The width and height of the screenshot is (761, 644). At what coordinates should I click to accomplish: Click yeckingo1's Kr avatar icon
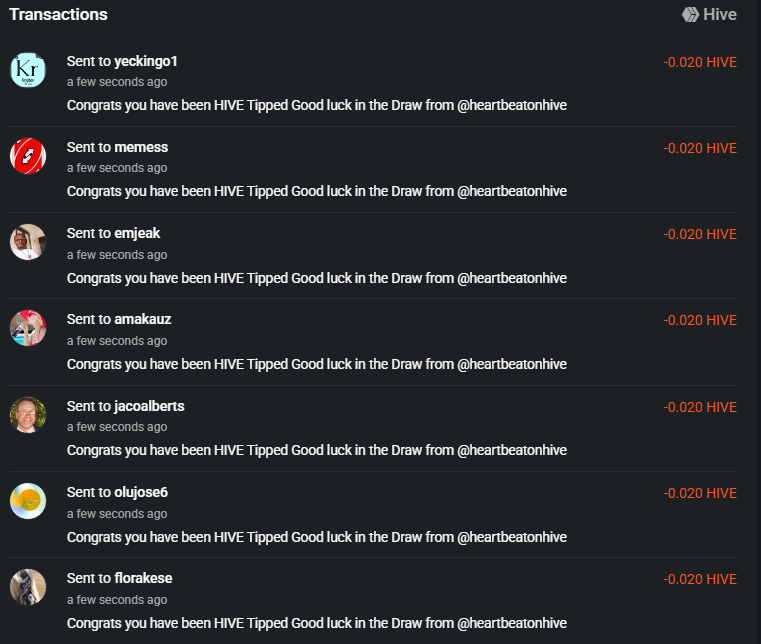28,70
